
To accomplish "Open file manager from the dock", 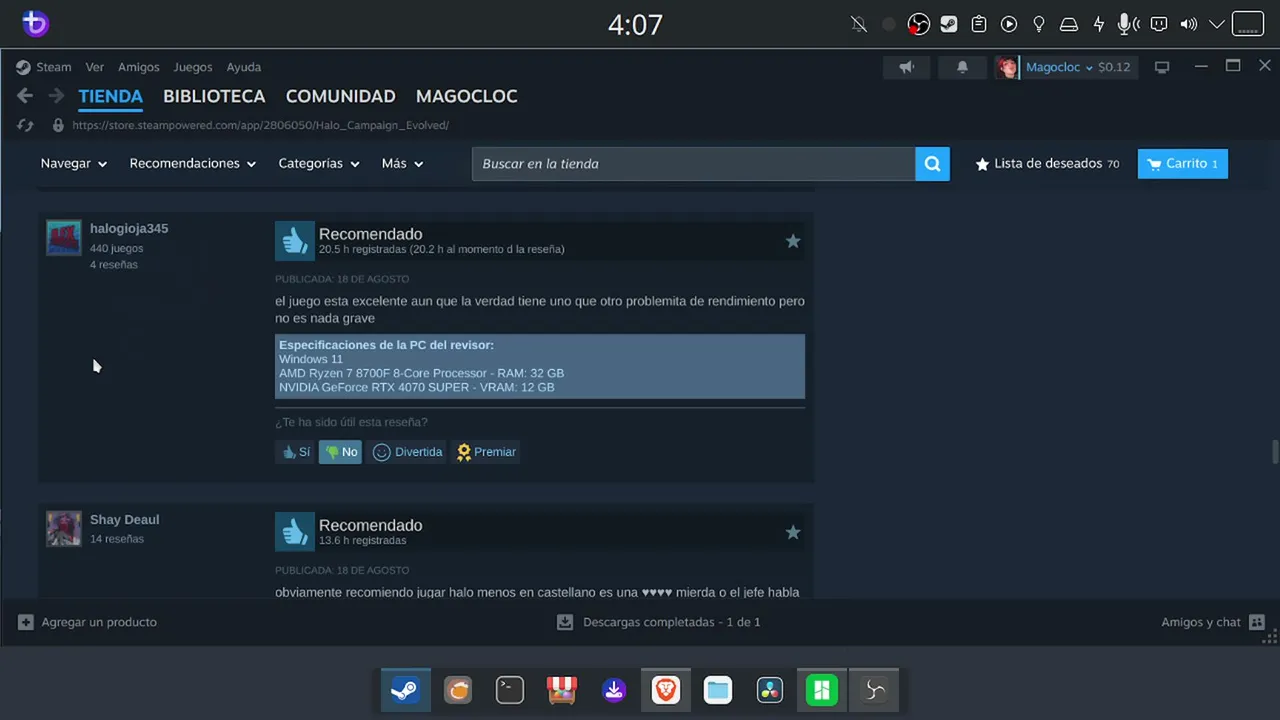I will 718,690.
